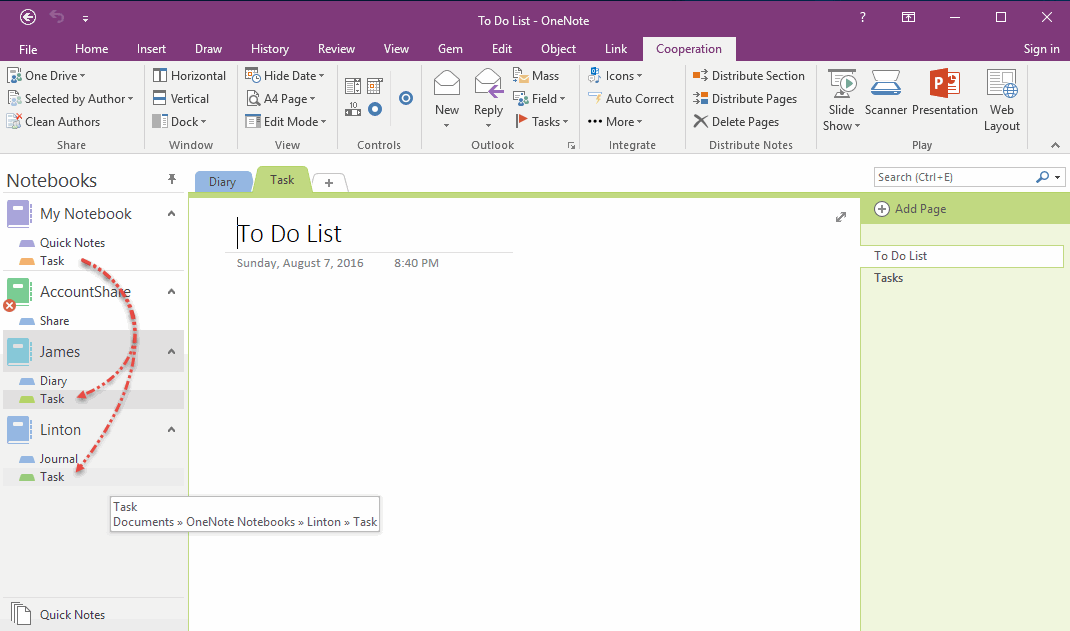This screenshot has height=631, width=1070.
Task: Open Quick Notes section under My Notebook
Action: pos(72,242)
